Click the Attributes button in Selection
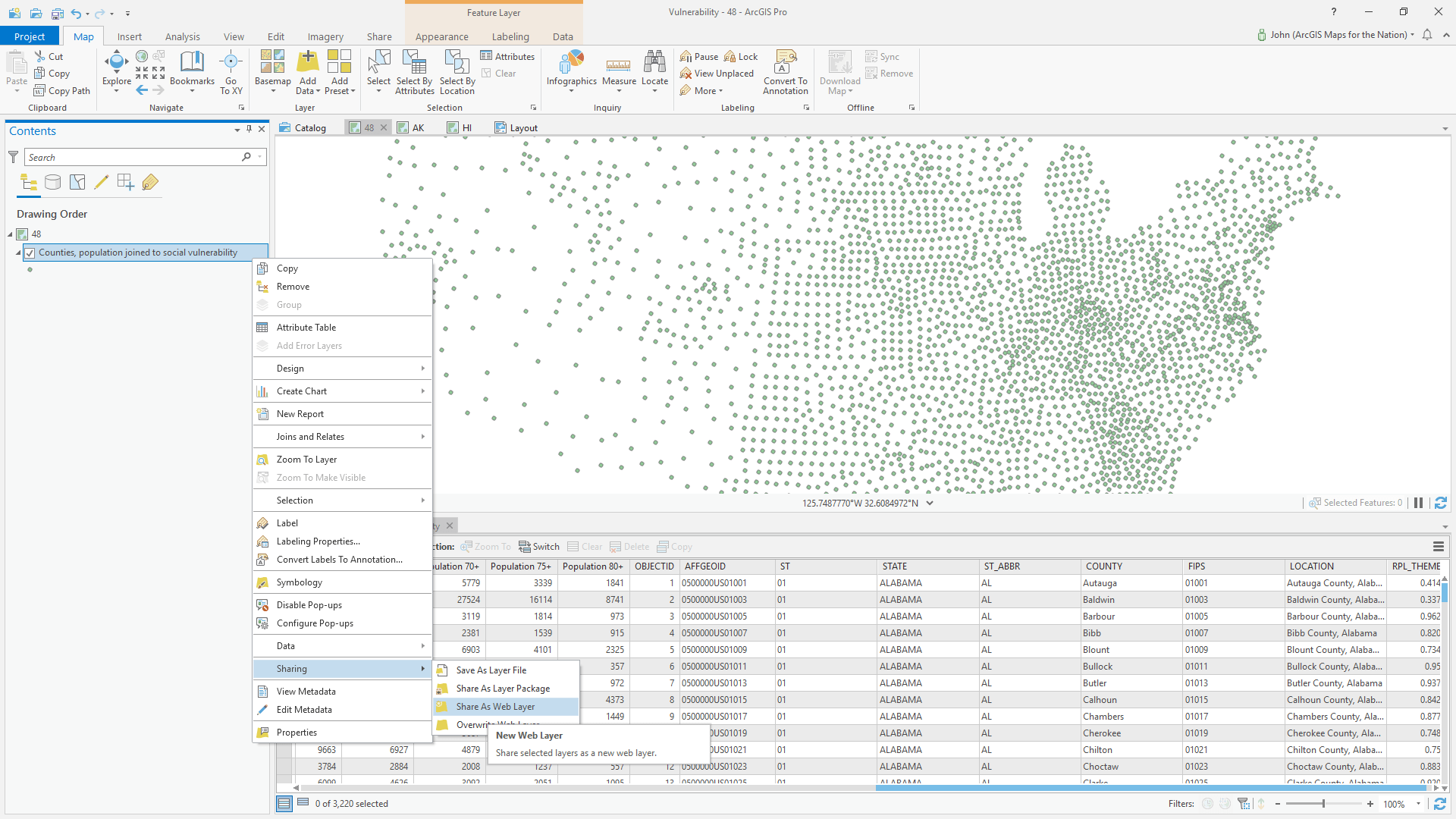This screenshot has width=1456, height=819. pyautogui.click(x=507, y=56)
